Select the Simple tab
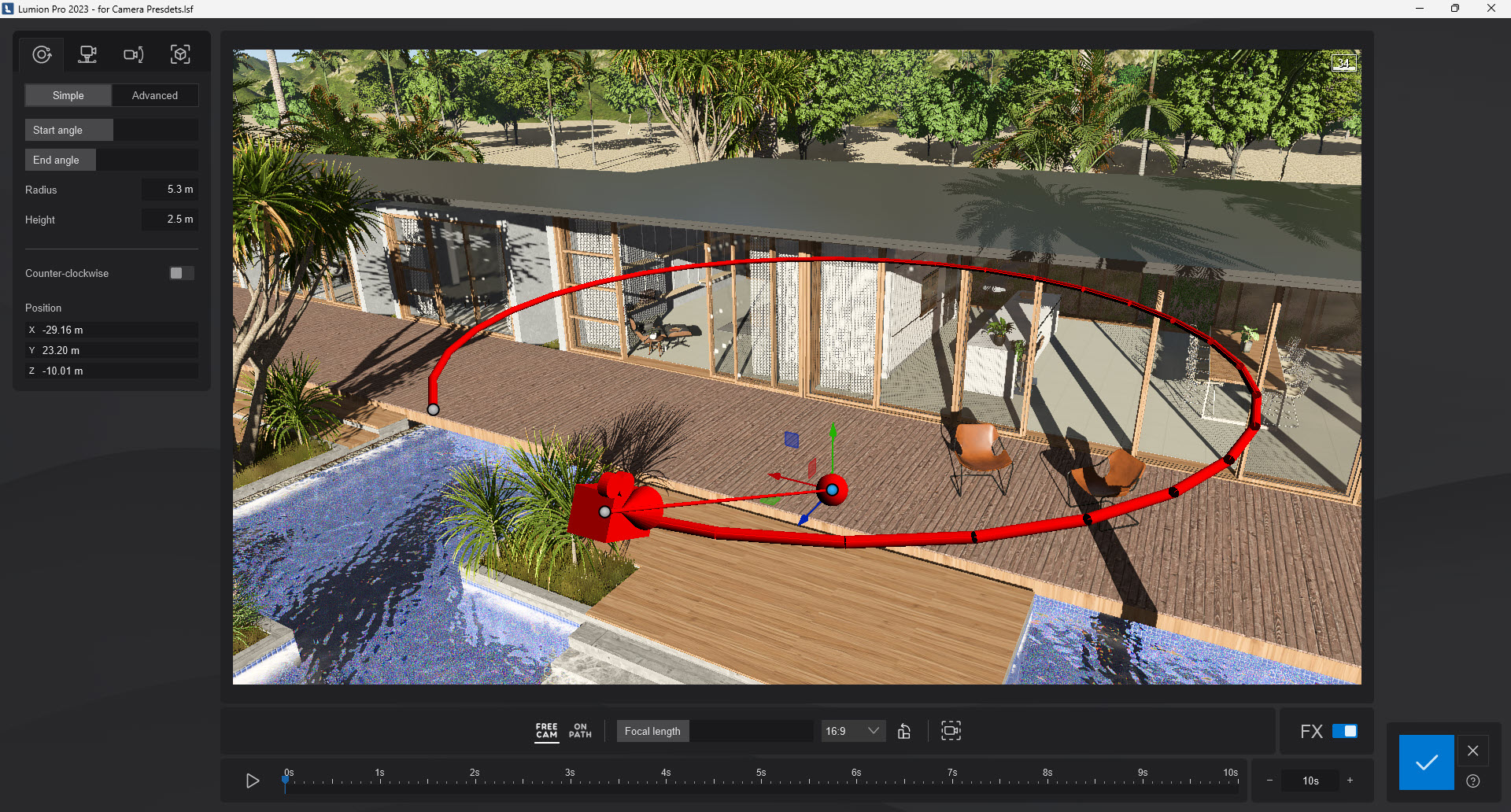Image resolution: width=1511 pixels, height=812 pixels. (67, 95)
